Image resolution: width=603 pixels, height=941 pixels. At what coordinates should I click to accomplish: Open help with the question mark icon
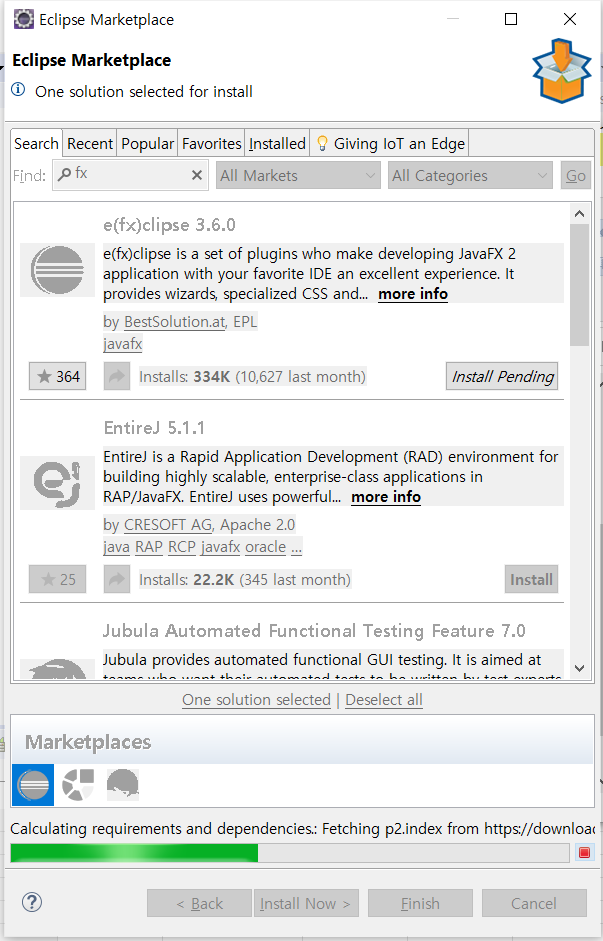(x=32, y=902)
